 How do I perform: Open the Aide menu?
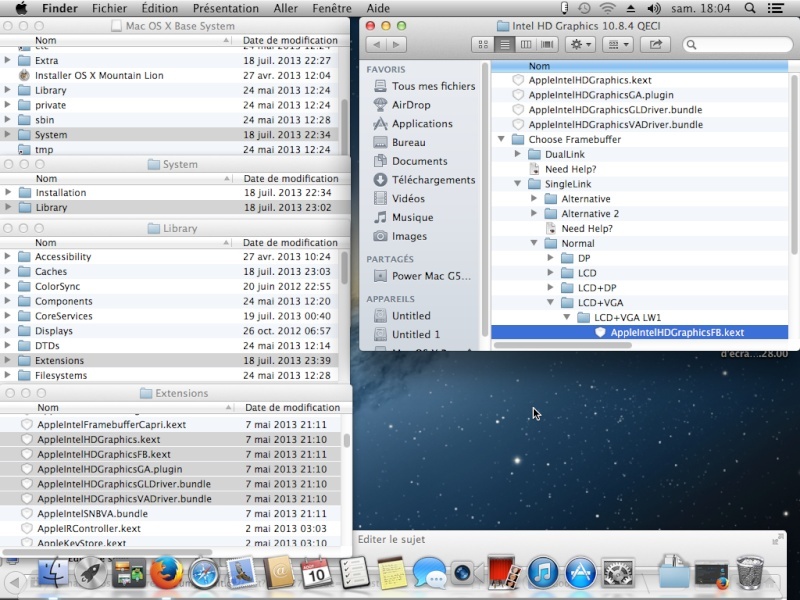coord(378,8)
